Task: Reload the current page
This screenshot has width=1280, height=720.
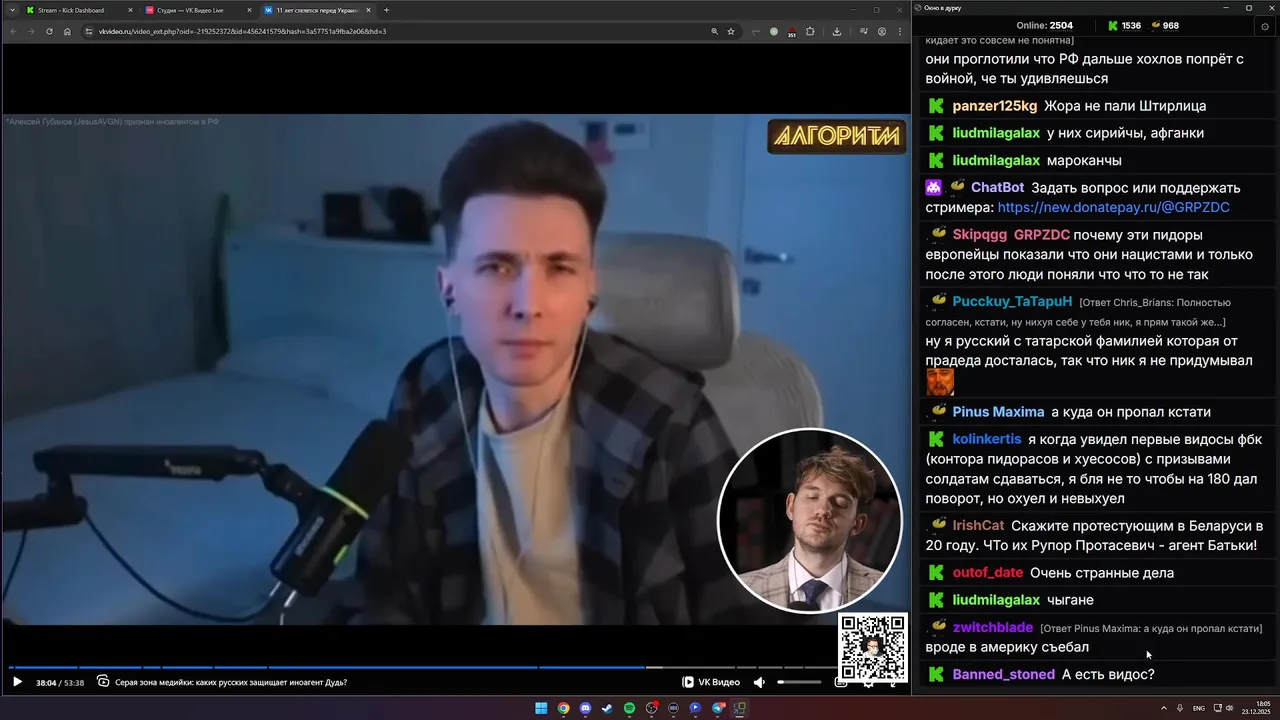Action: 49,31
